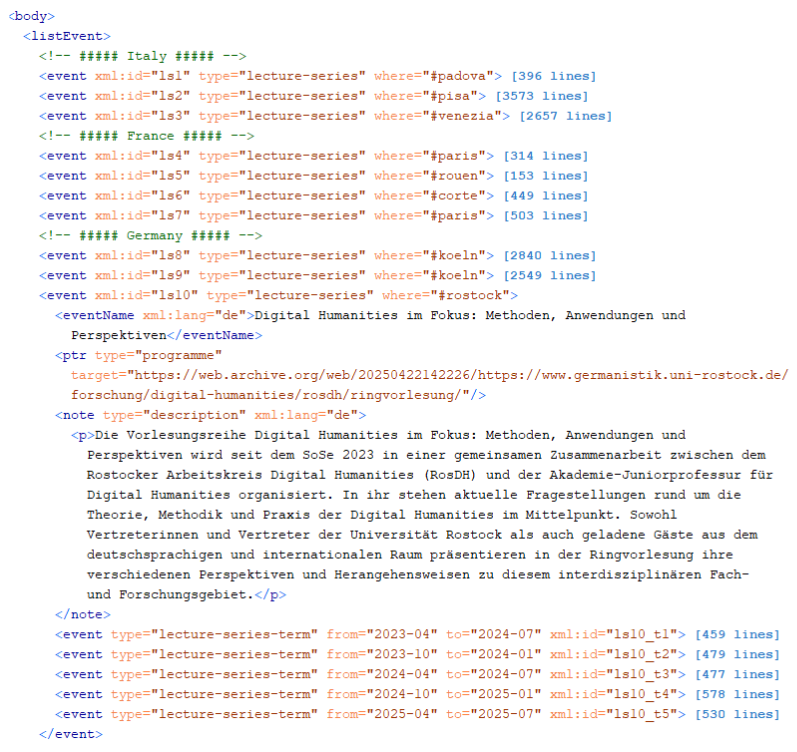Expand folded '[2549 lines]' of event ls9
The height and width of the screenshot is (752, 797).
tap(550, 276)
